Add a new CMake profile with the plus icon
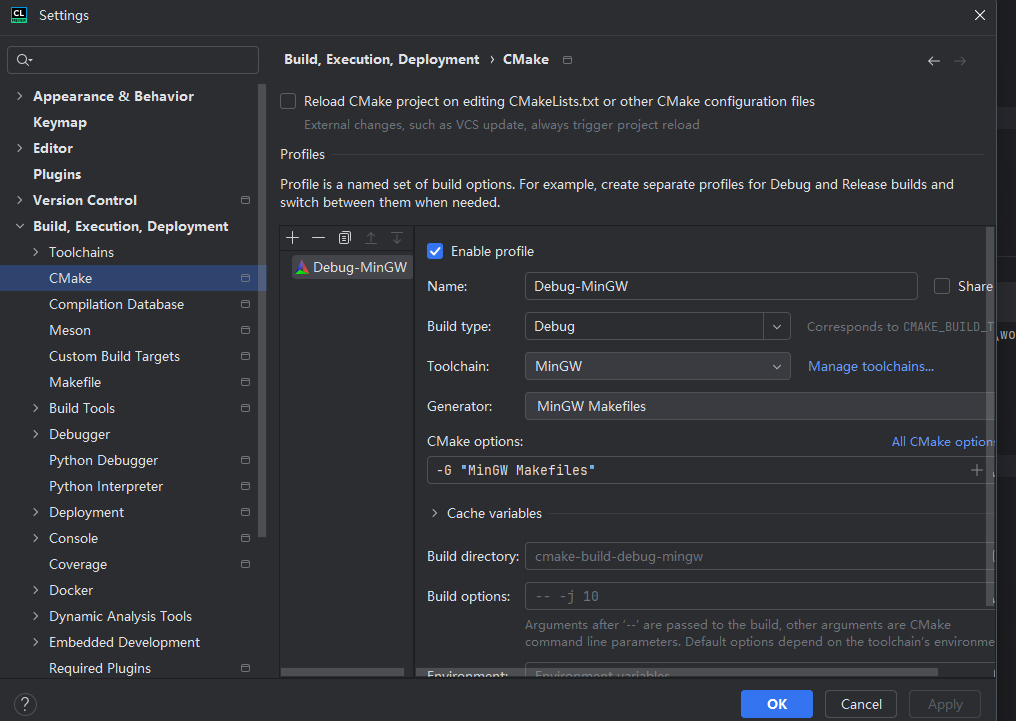 292,238
